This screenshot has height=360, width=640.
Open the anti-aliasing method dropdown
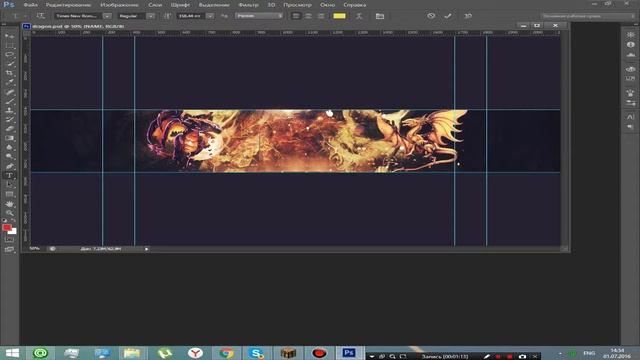(259, 16)
